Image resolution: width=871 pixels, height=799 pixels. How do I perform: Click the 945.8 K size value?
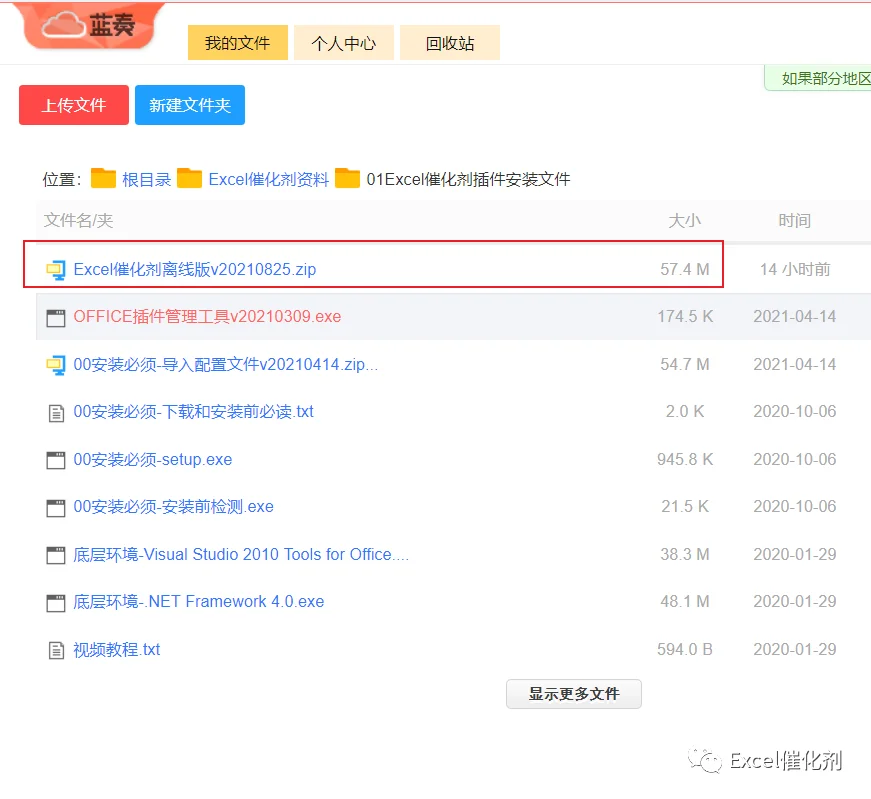pyautogui.click(x=685, y=460)
